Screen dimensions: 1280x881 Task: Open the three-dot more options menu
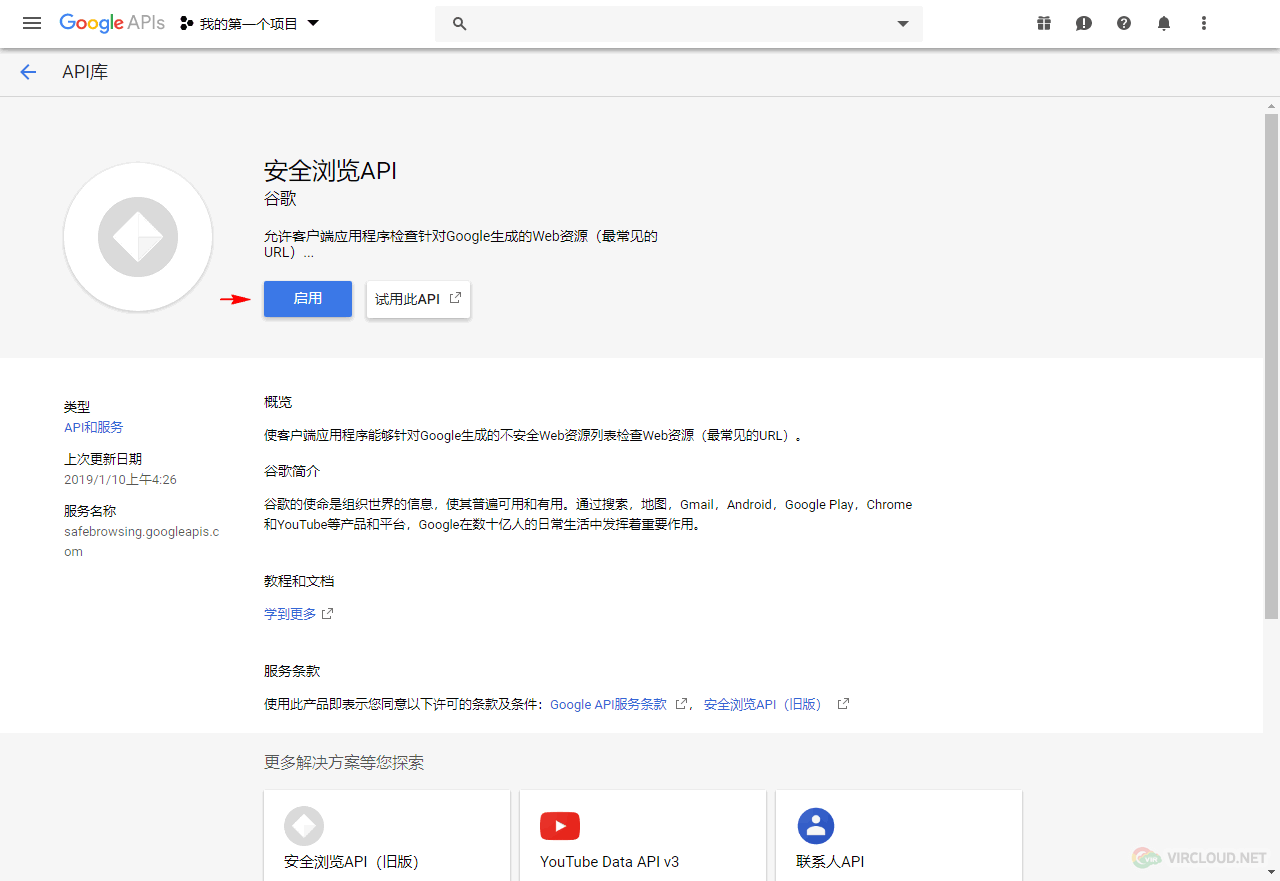[x=1204, y=23]
